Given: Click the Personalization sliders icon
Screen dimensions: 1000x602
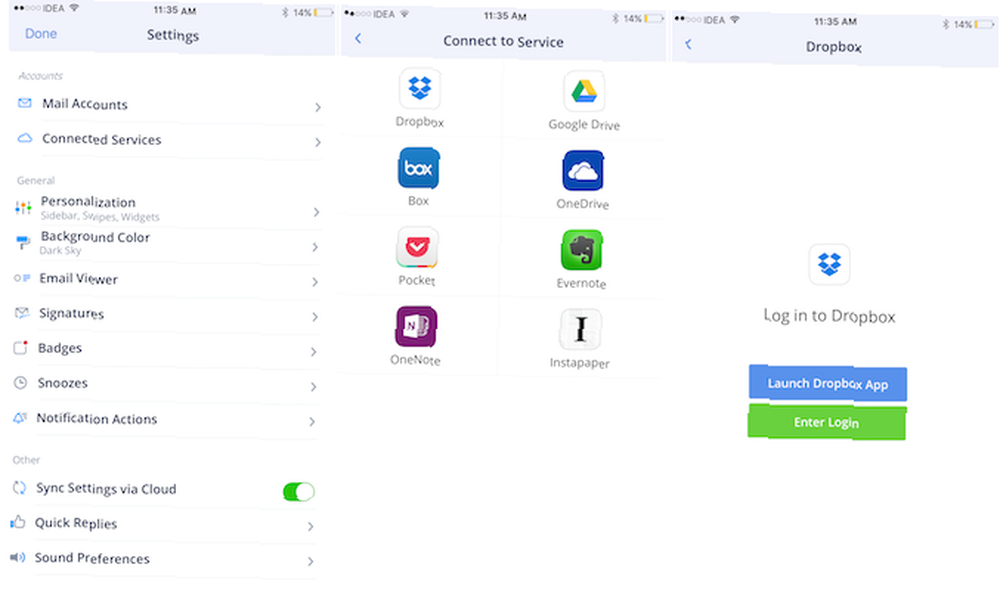Looking at the screenshot, I should click(x=23, y=207).
